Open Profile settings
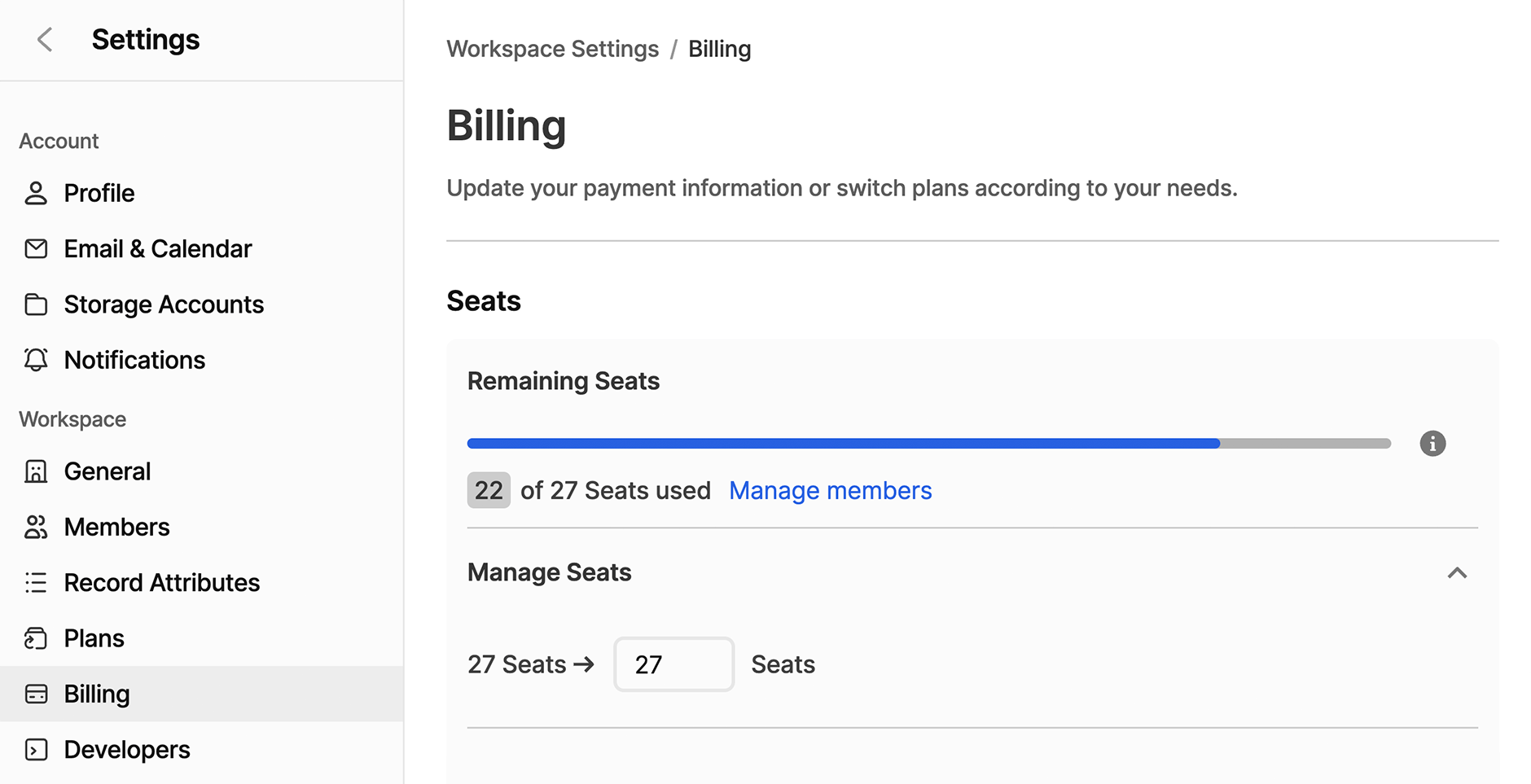Screen dimensions: 1531x784 pos(202,193)
